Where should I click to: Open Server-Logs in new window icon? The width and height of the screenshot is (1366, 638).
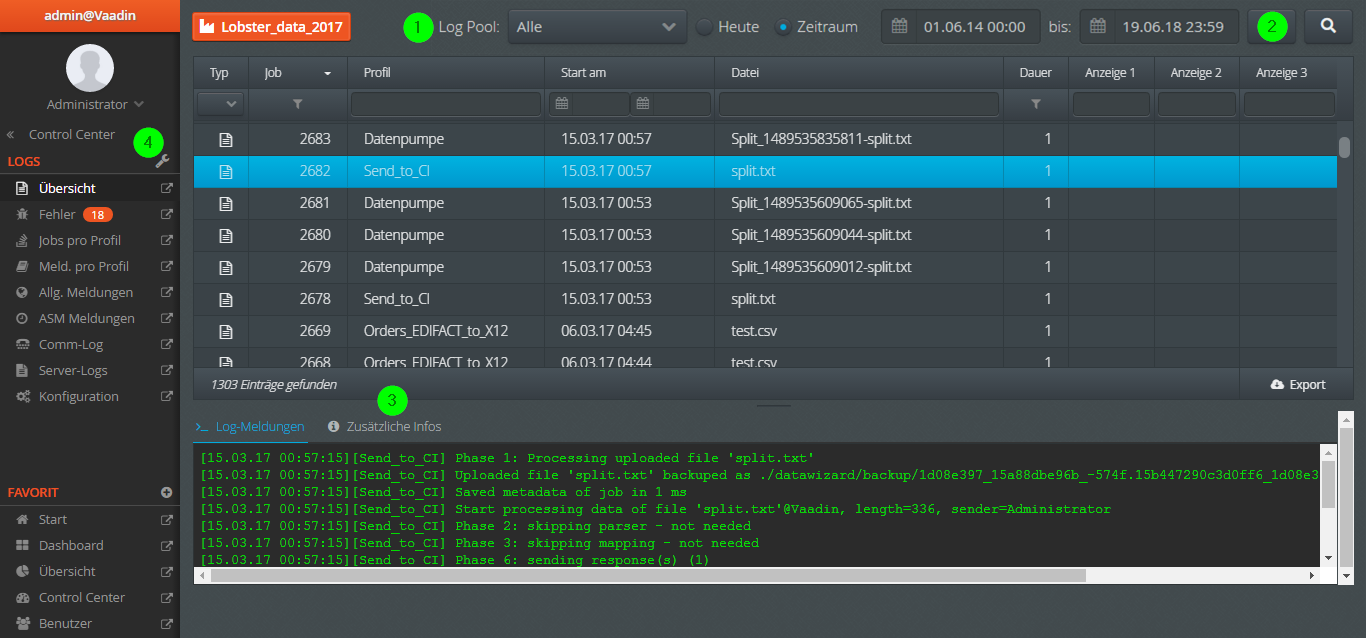pos(166,370)
